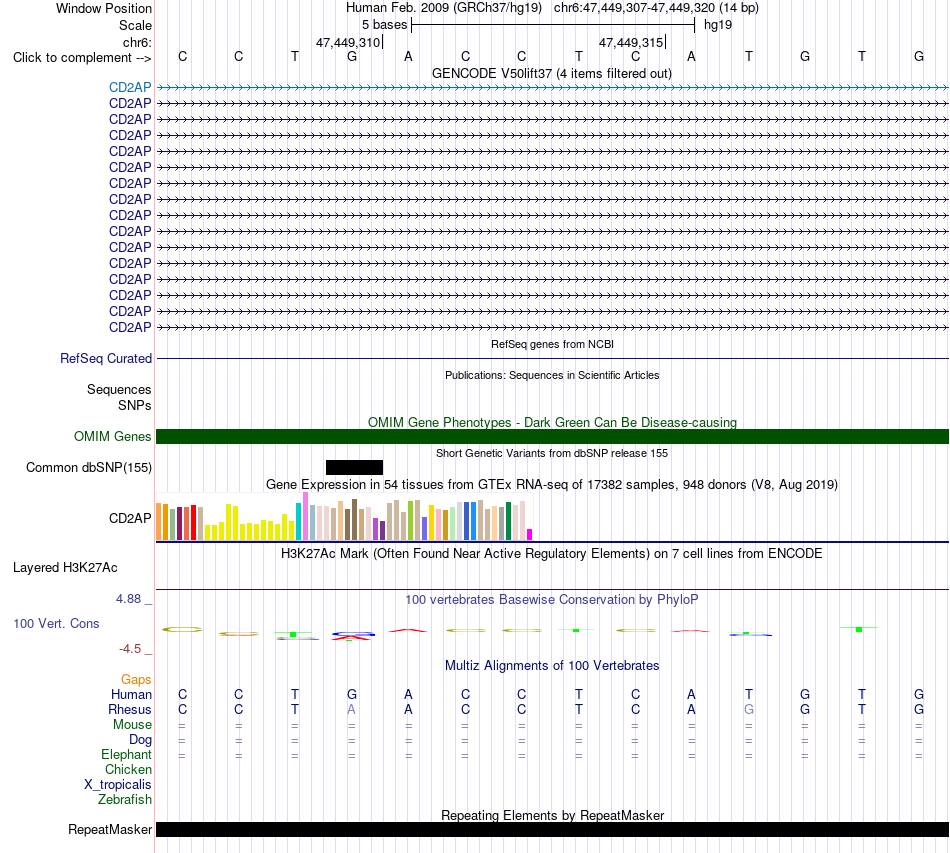Click the chr6:47,449,307-47,449,320 position text
This screenshot has width=950, height=853.
pos(634,8)
